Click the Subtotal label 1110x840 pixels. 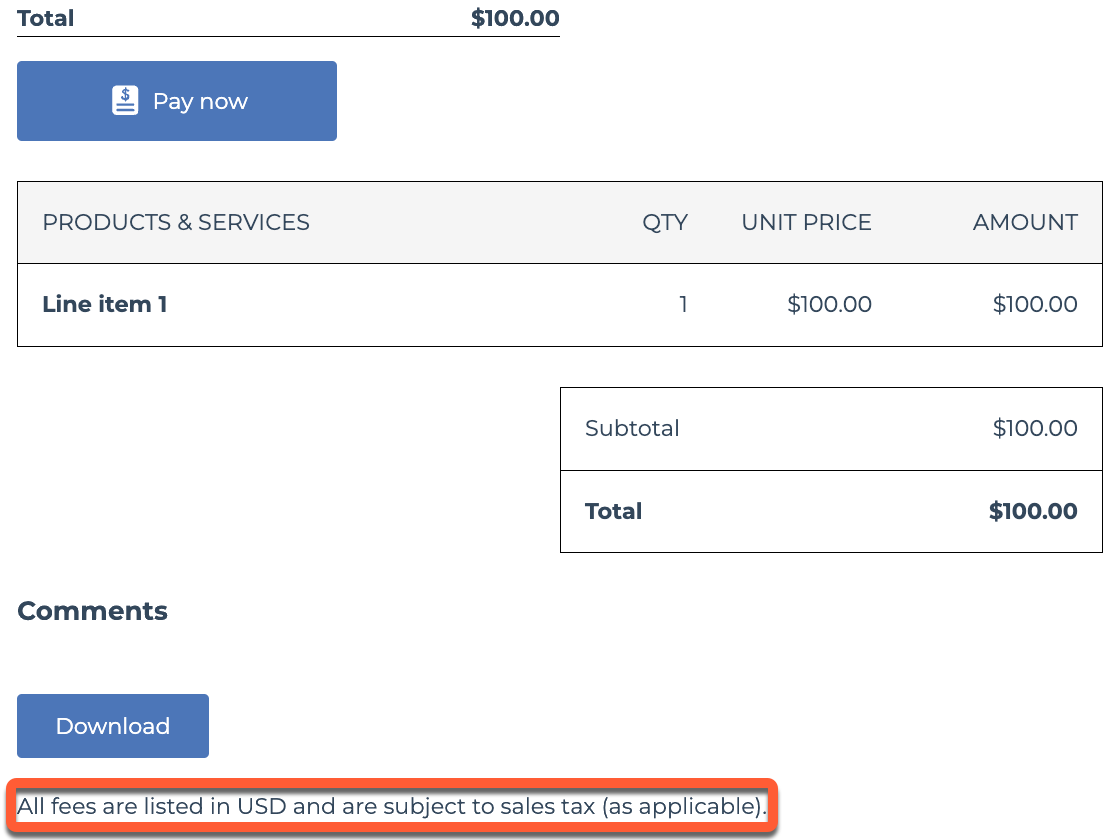click(x=632, y=428)
